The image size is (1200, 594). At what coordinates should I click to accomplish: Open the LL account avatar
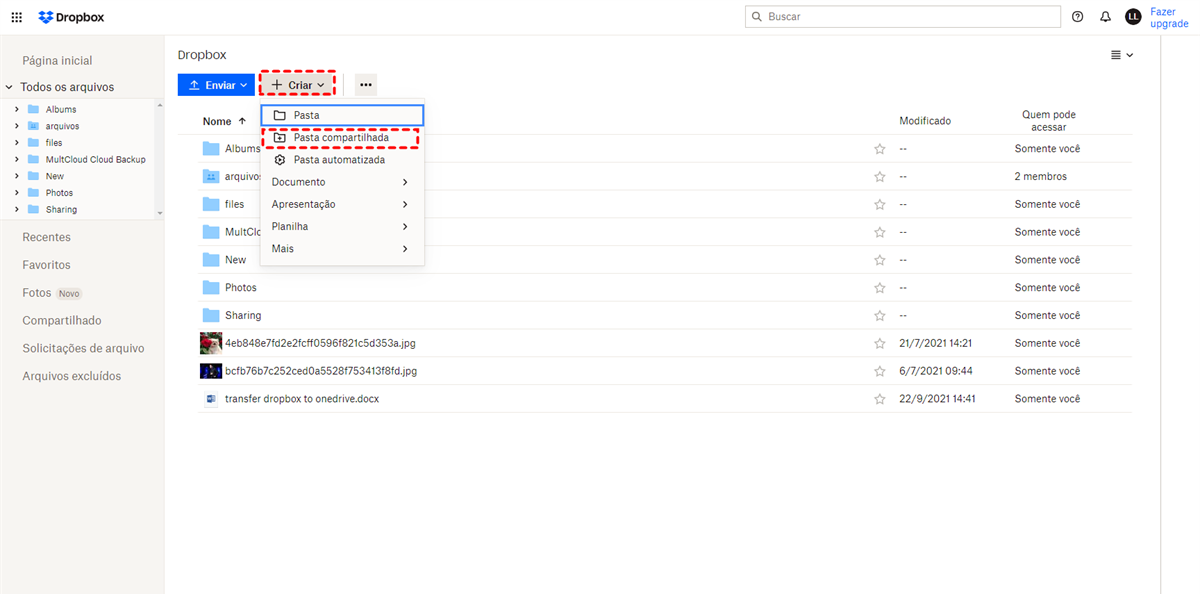tap(1133, 17)
